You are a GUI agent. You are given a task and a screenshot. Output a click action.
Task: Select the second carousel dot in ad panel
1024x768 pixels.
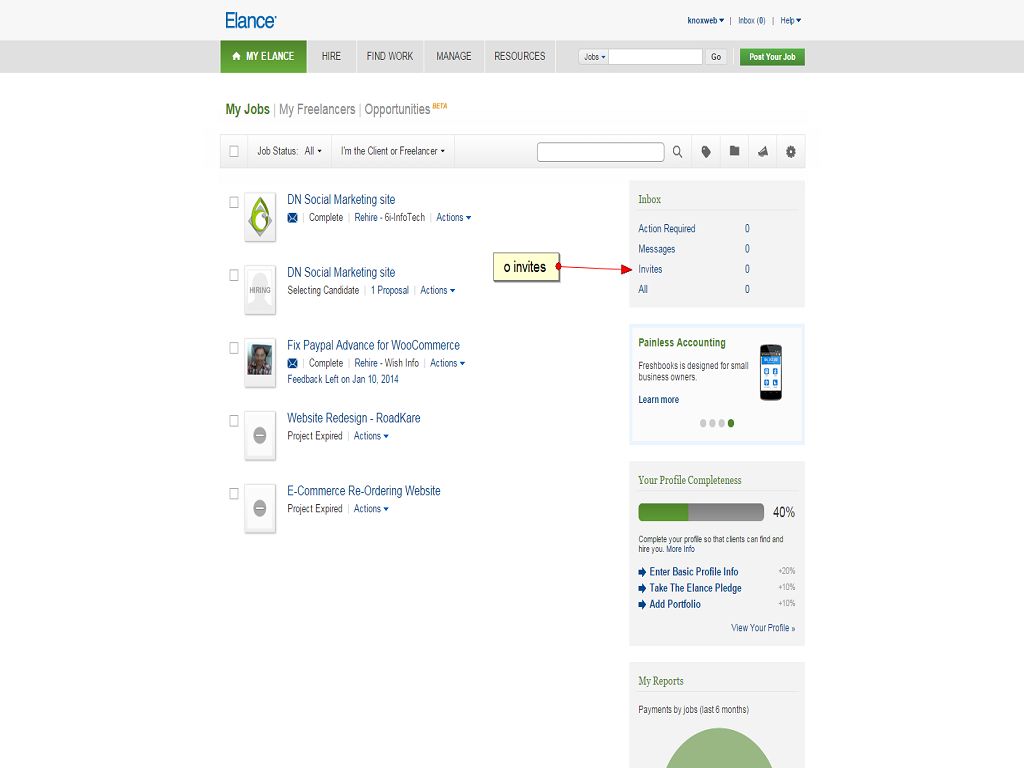(x=712, y=423)
